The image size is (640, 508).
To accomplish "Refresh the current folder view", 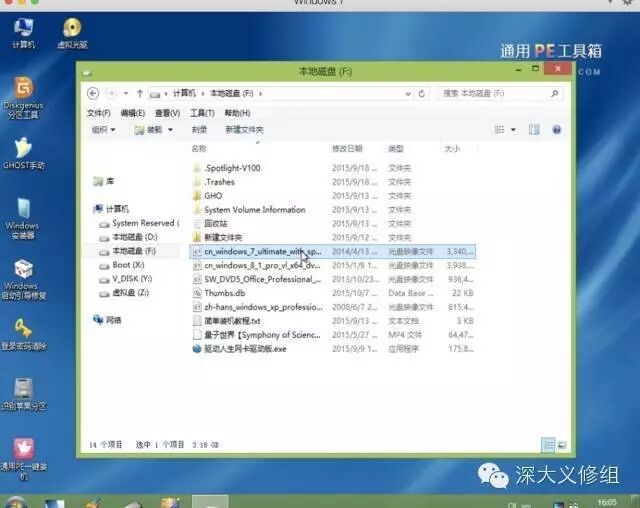I will 422,93.
